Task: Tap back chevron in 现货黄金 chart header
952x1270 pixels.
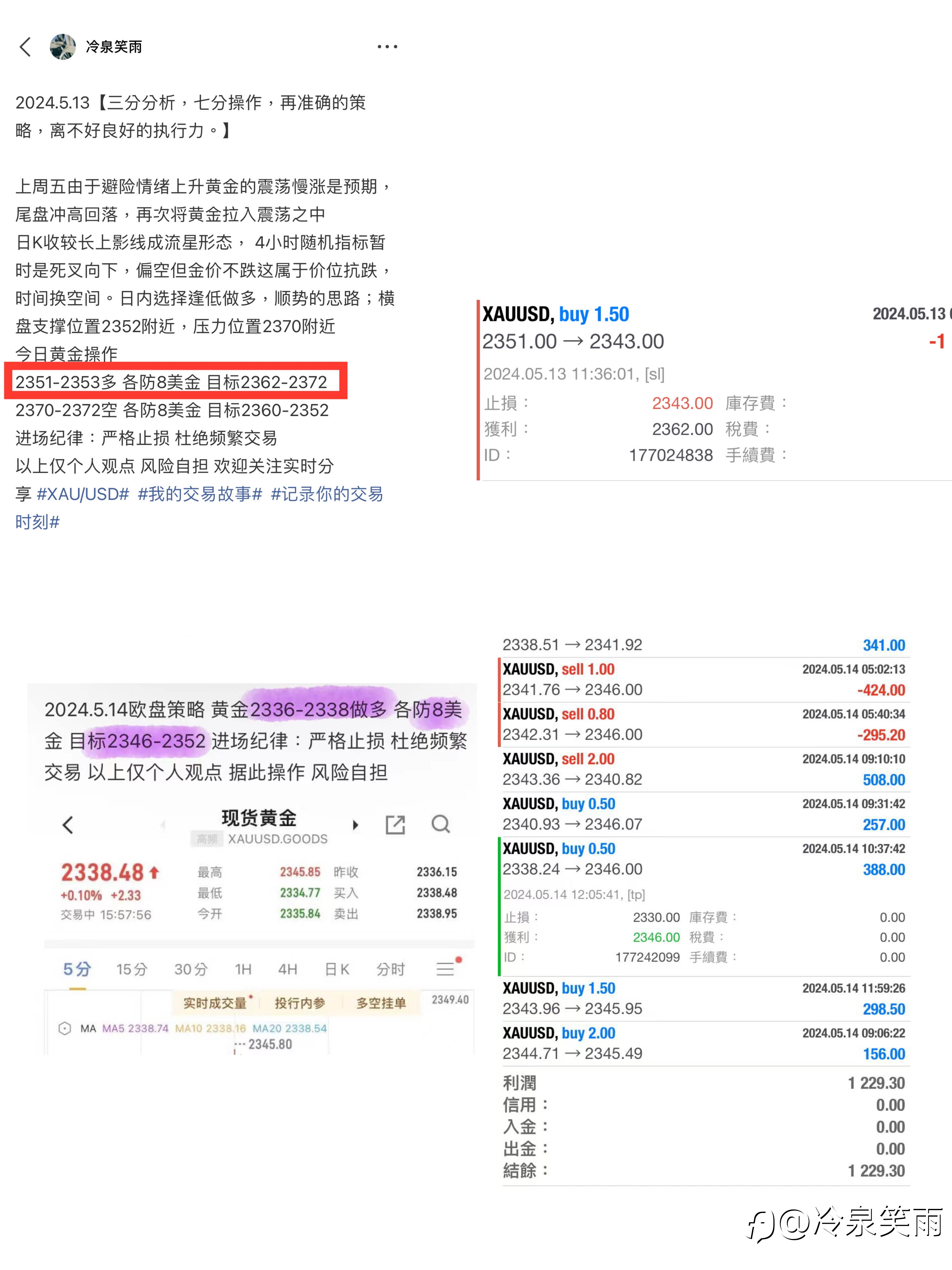Action: coord(68,825)
